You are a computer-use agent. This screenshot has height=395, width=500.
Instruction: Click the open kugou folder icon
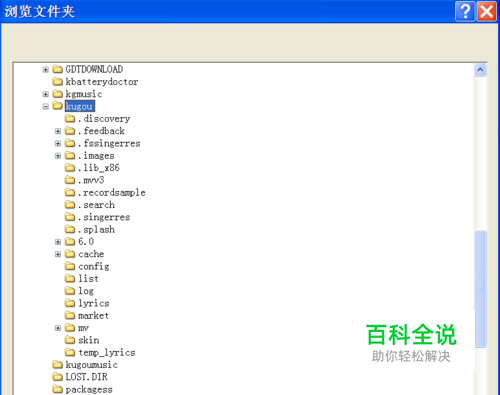tap(58, 106)
